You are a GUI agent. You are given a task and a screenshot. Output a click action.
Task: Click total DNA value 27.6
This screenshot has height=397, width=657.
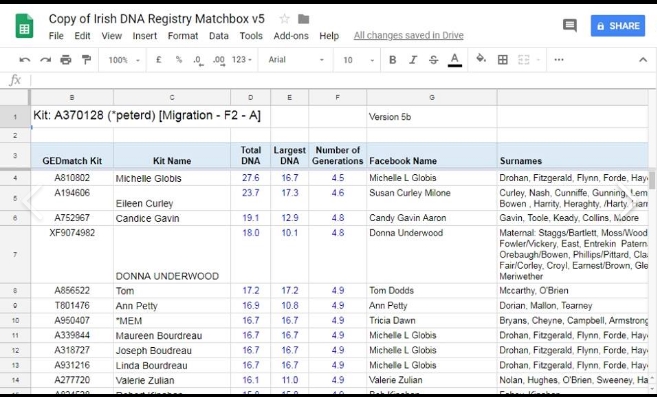(x=251, y=178)
